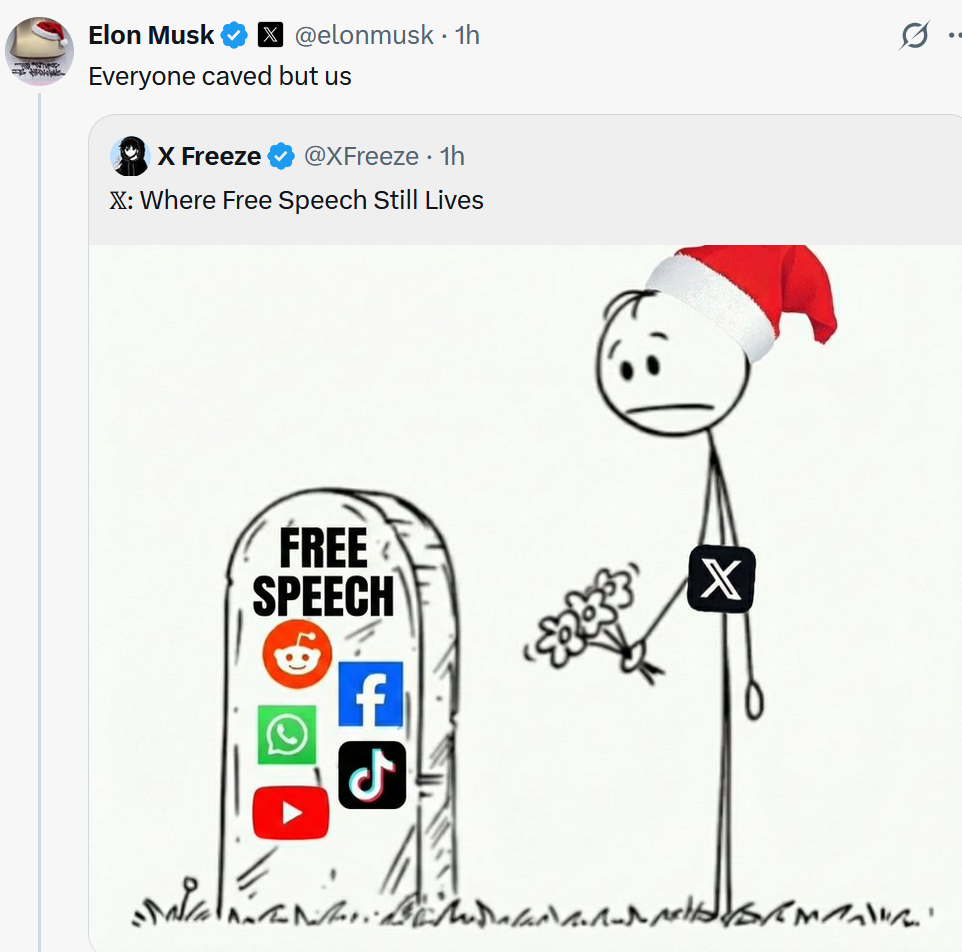Click the YouTube logo on the tombstone

coord(290,812)
